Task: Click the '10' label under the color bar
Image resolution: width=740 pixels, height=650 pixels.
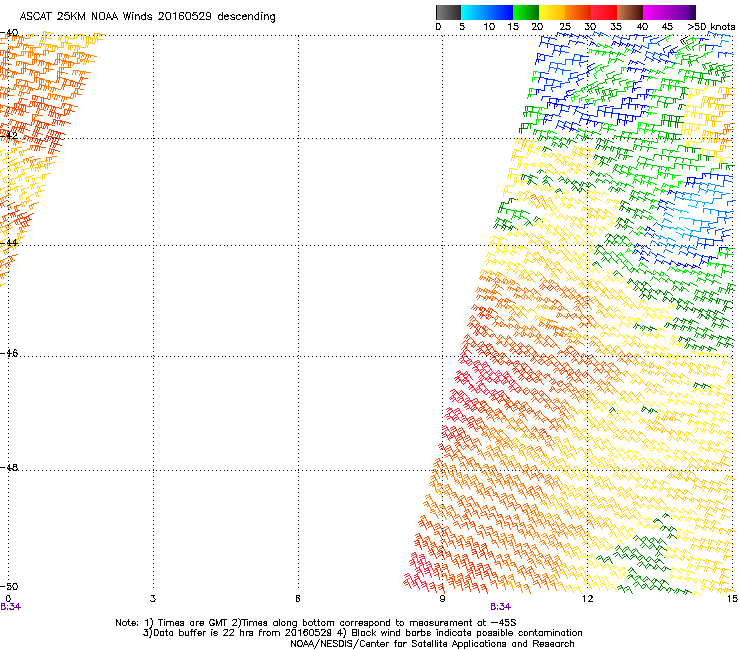Action: [489, 27]
